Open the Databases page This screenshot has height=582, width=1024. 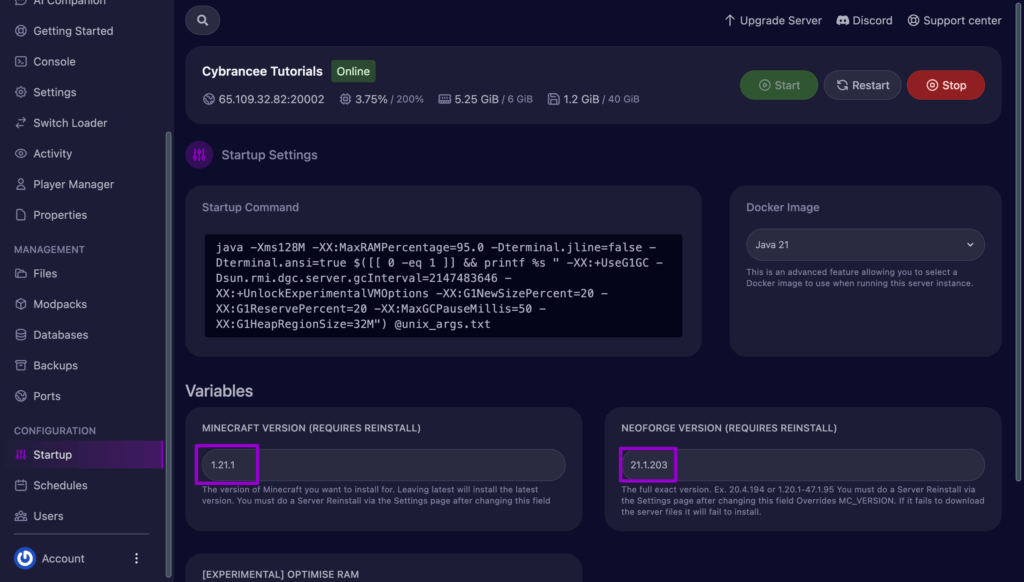tap(61, 334)
